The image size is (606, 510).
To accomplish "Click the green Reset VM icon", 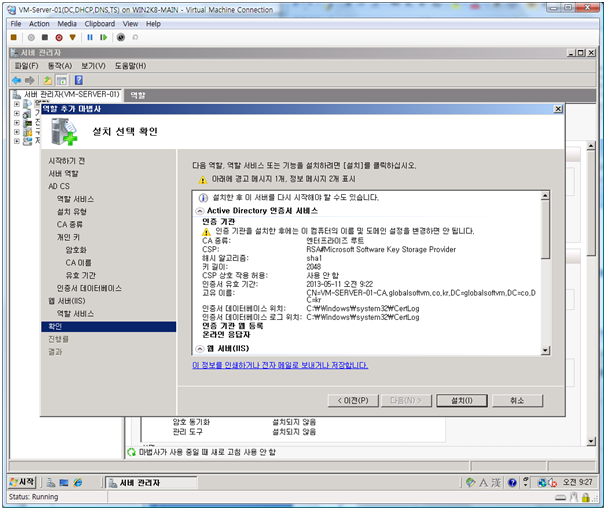I will pos(103,37).
